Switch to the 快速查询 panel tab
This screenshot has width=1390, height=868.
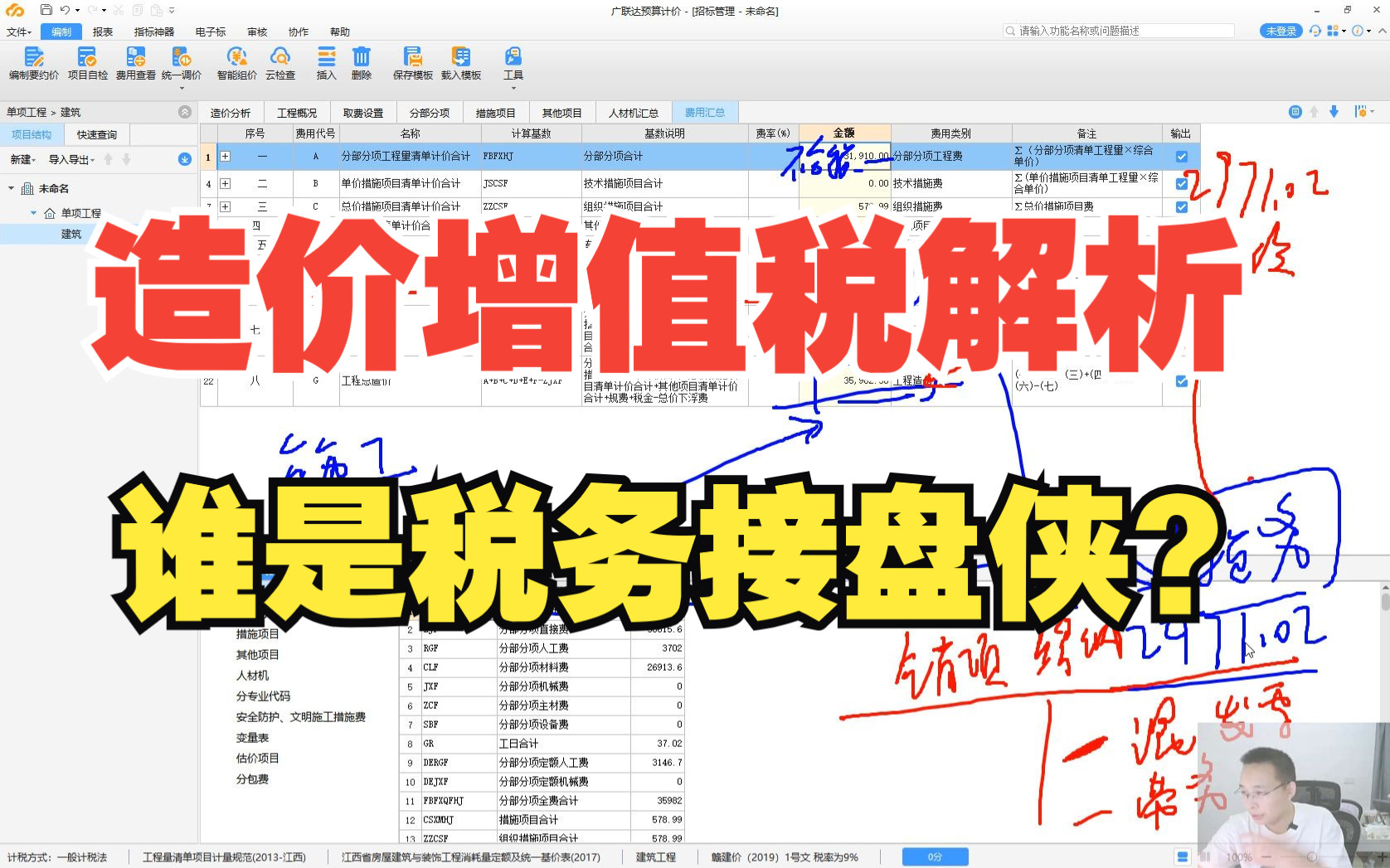(97, 134)
